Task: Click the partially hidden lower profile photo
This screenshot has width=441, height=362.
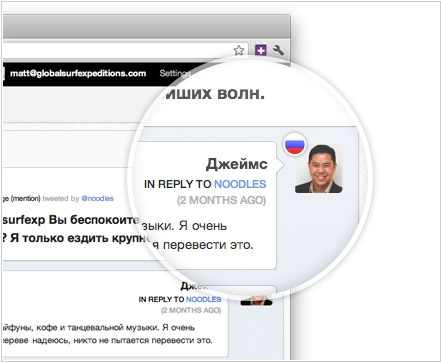Action: (x=256, y=300)
